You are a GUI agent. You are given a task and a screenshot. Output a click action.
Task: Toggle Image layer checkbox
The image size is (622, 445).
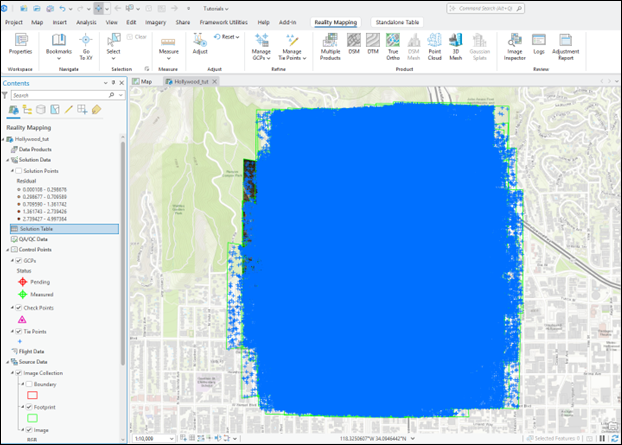tap(29, 430)
